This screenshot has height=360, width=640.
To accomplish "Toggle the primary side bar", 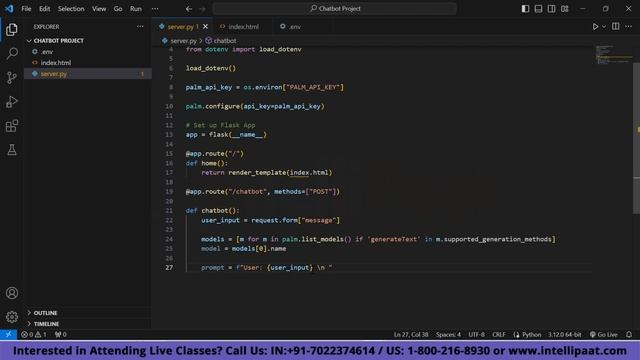I will coord(525,9).
